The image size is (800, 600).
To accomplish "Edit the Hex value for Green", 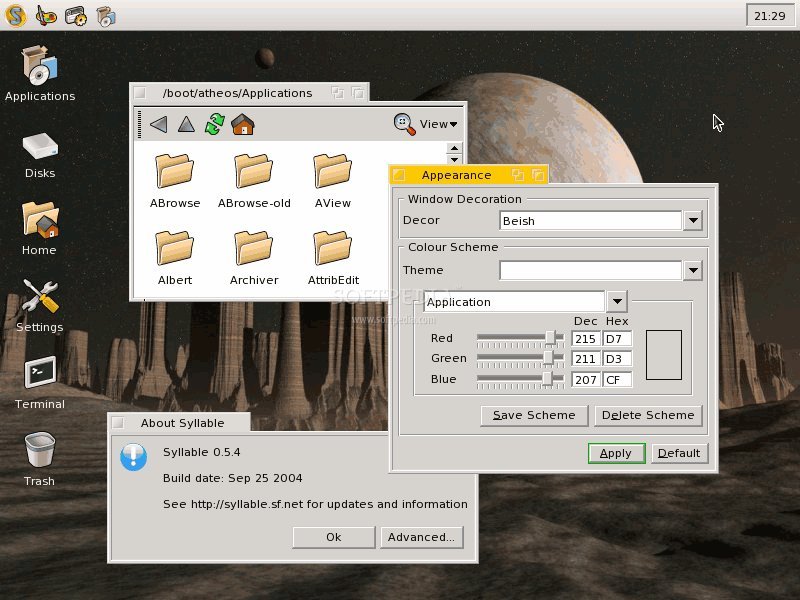I will (616, 358).
